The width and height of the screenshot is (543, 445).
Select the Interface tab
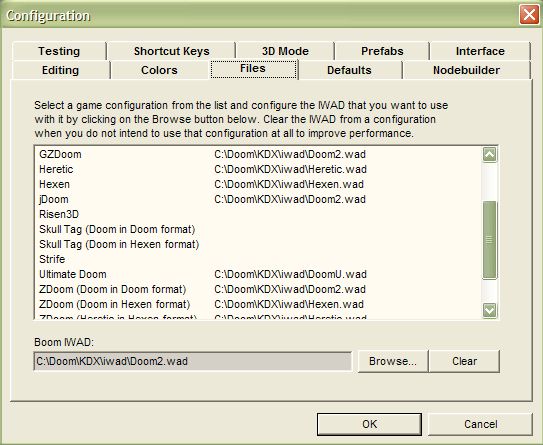coord(480,51)
